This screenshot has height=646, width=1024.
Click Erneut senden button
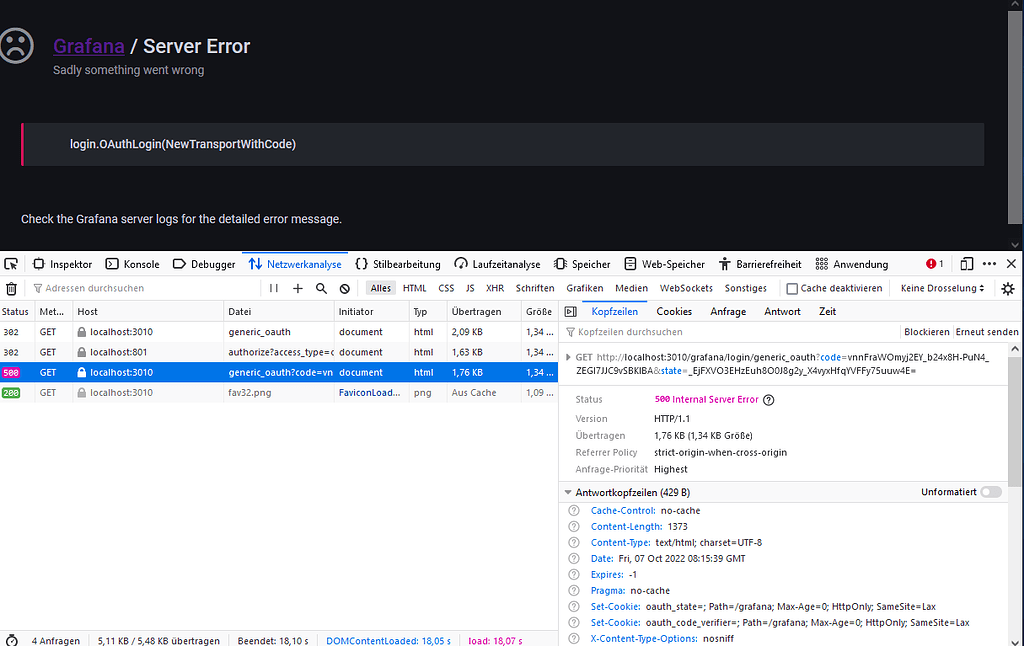coord(987,332)
